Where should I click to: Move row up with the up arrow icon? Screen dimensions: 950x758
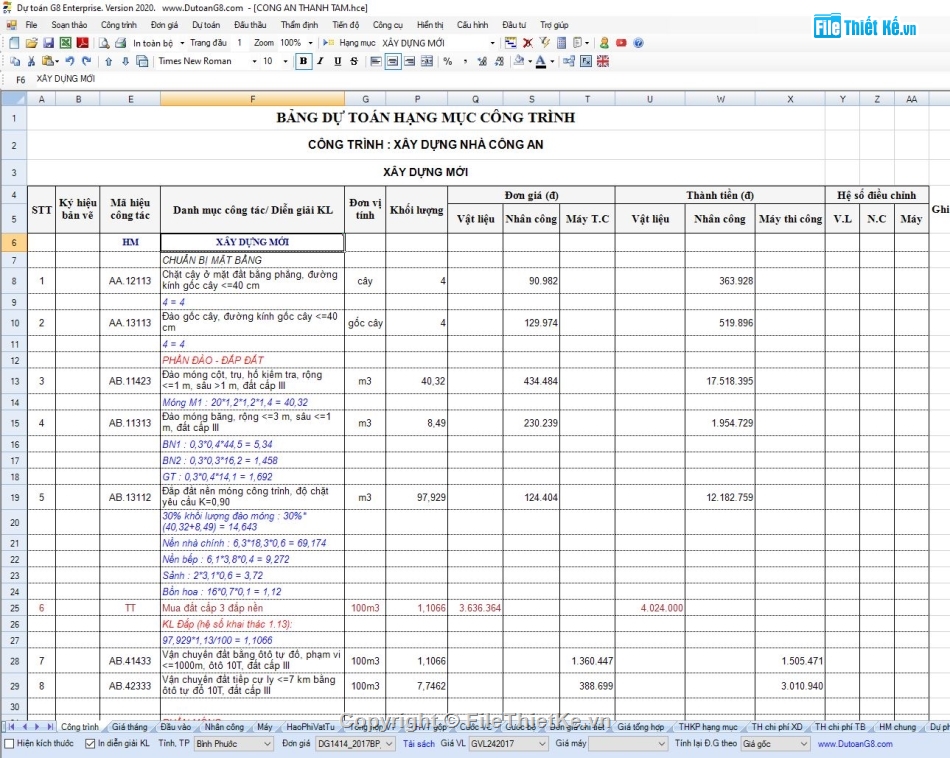coord(108,61)
